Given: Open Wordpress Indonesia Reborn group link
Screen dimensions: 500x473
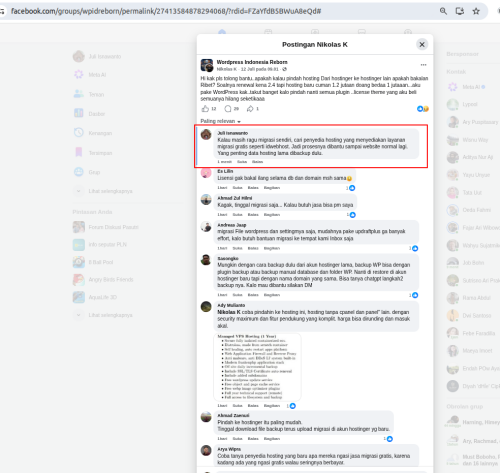Looking at the screenshot, I should [252, 62].
